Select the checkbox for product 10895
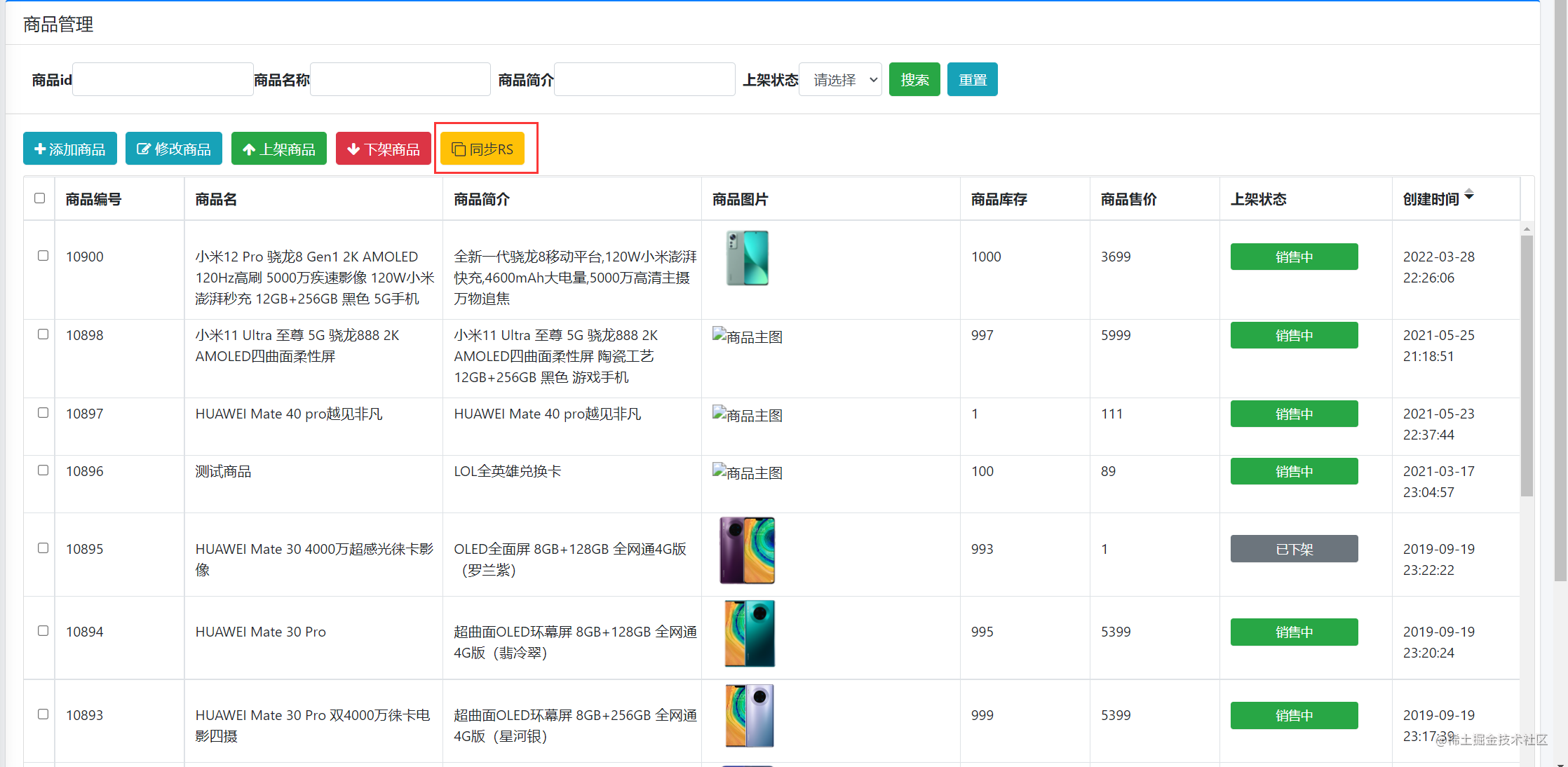 [43, 548]
